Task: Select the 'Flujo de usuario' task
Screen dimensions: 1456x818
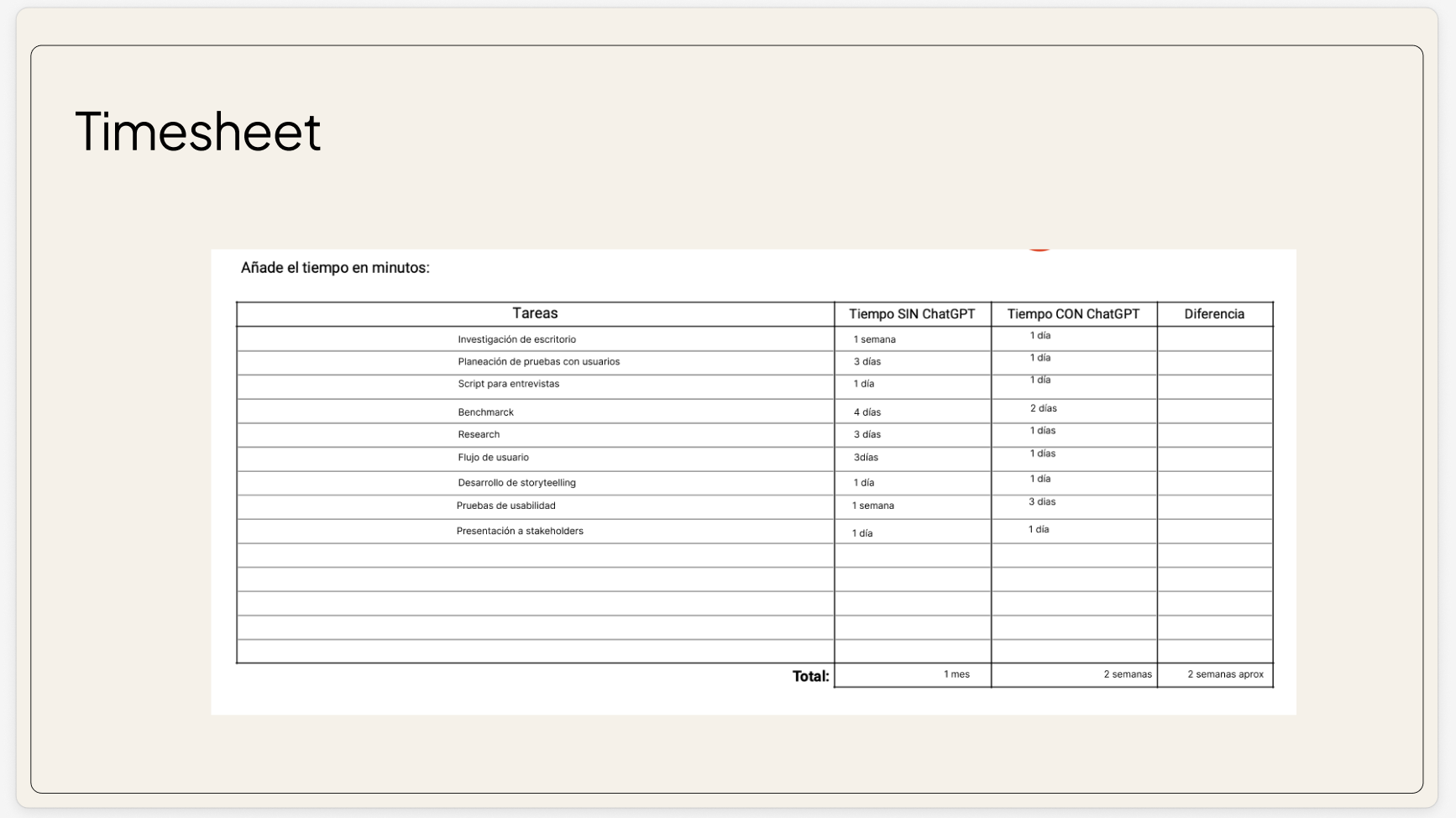Action: (x=493, y=458)
